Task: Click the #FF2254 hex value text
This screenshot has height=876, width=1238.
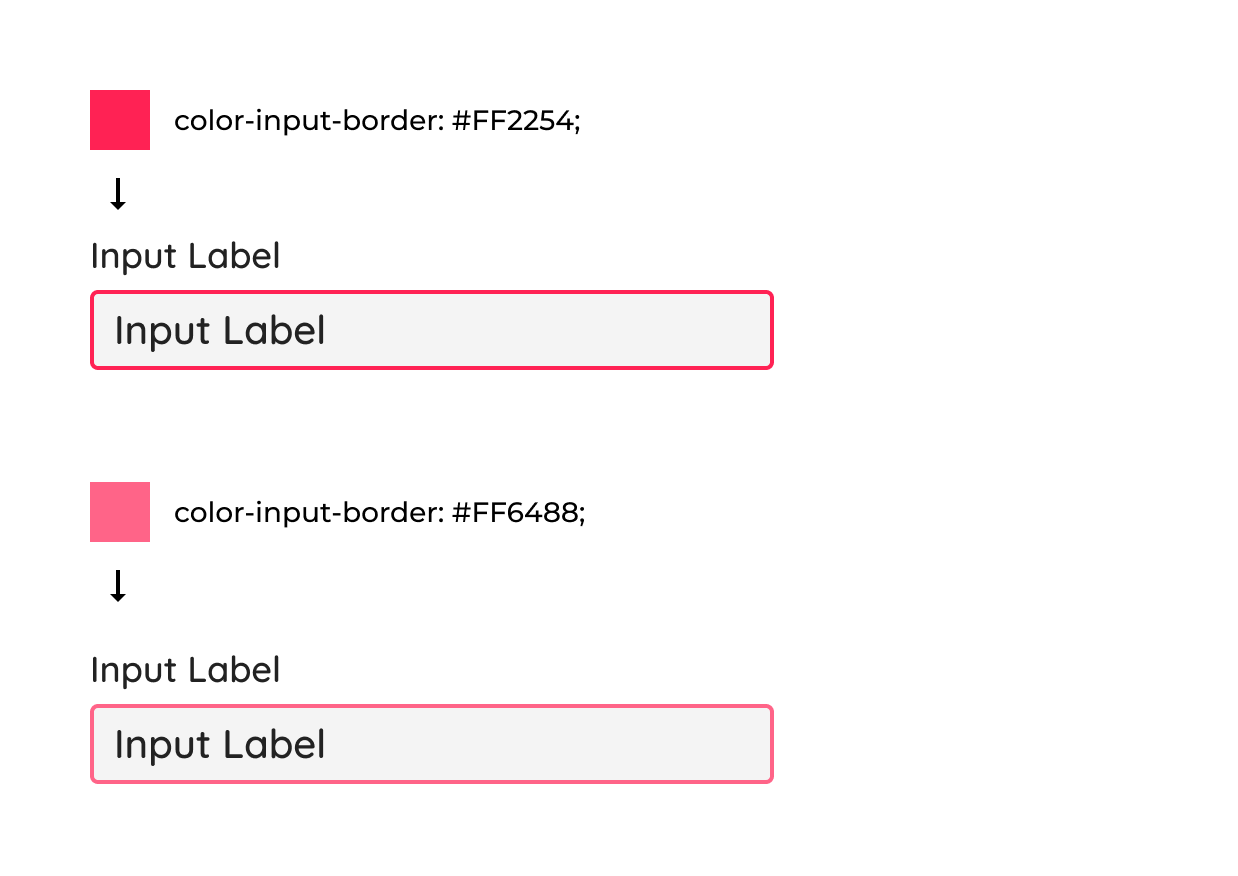Action: [x=515, y=121]
